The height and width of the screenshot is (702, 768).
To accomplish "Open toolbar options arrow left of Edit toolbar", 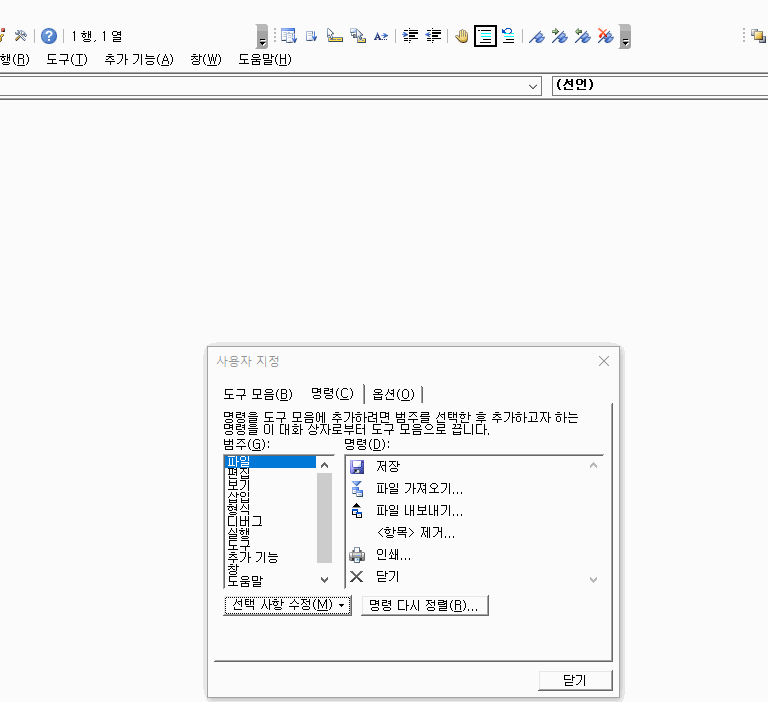I will pos(262,37).
